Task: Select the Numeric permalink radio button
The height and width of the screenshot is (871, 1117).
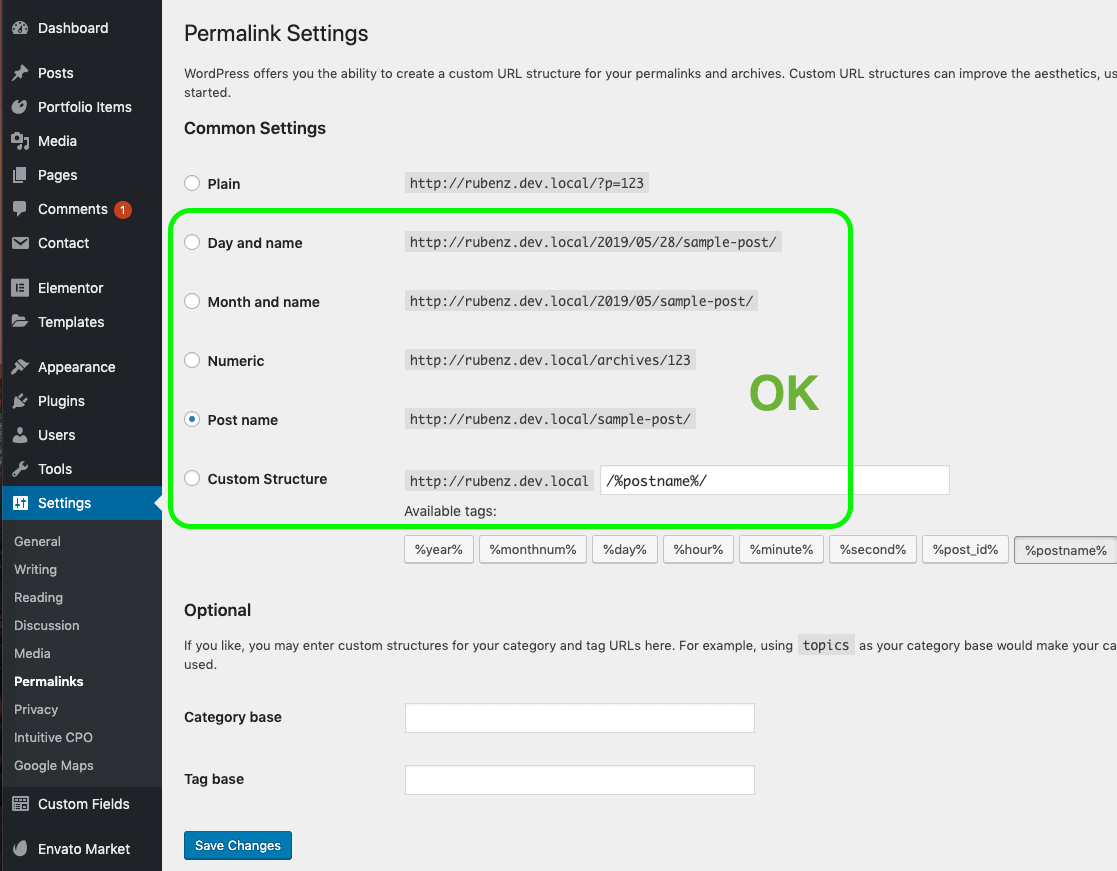Action: (192, 361)
